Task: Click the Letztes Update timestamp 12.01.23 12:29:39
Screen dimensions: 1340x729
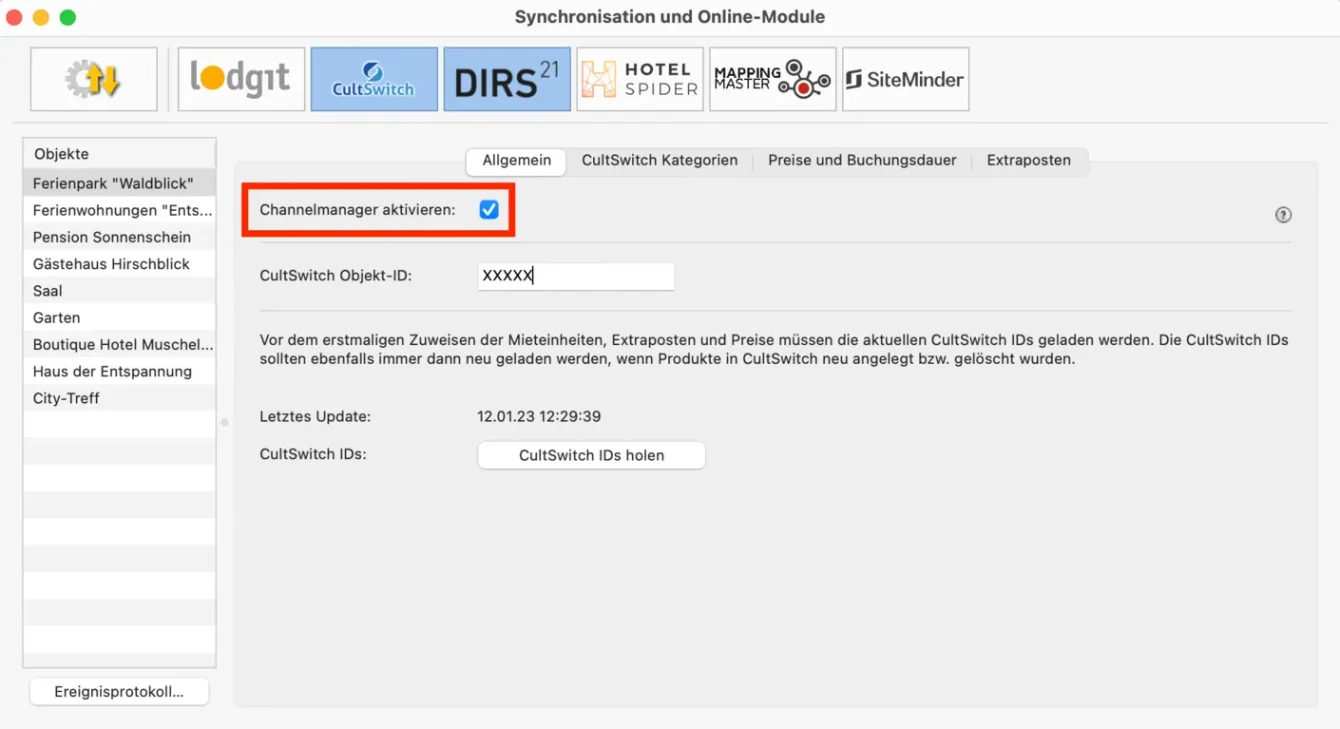Action: click(x=539, y=417)
